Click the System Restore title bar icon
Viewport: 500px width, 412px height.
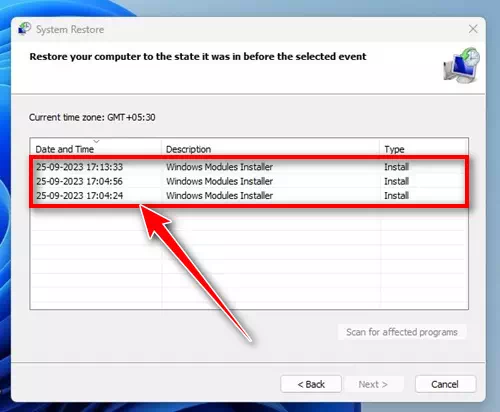coord(24,29)
